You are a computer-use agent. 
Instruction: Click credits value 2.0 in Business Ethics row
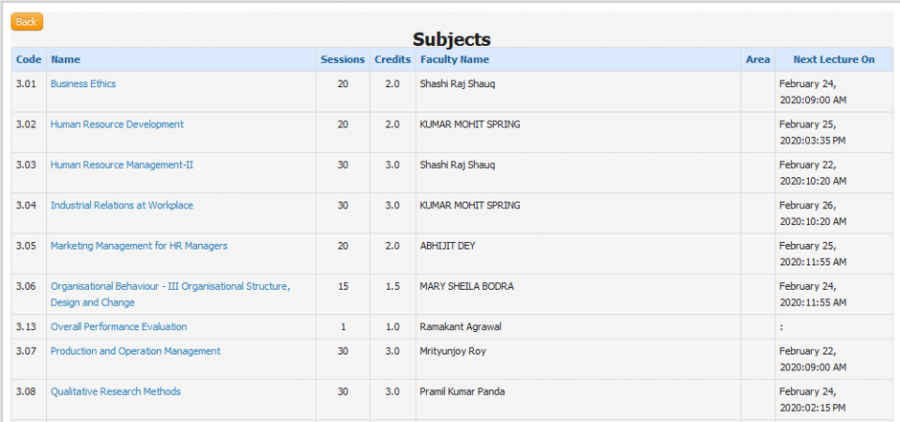(393, 84)
